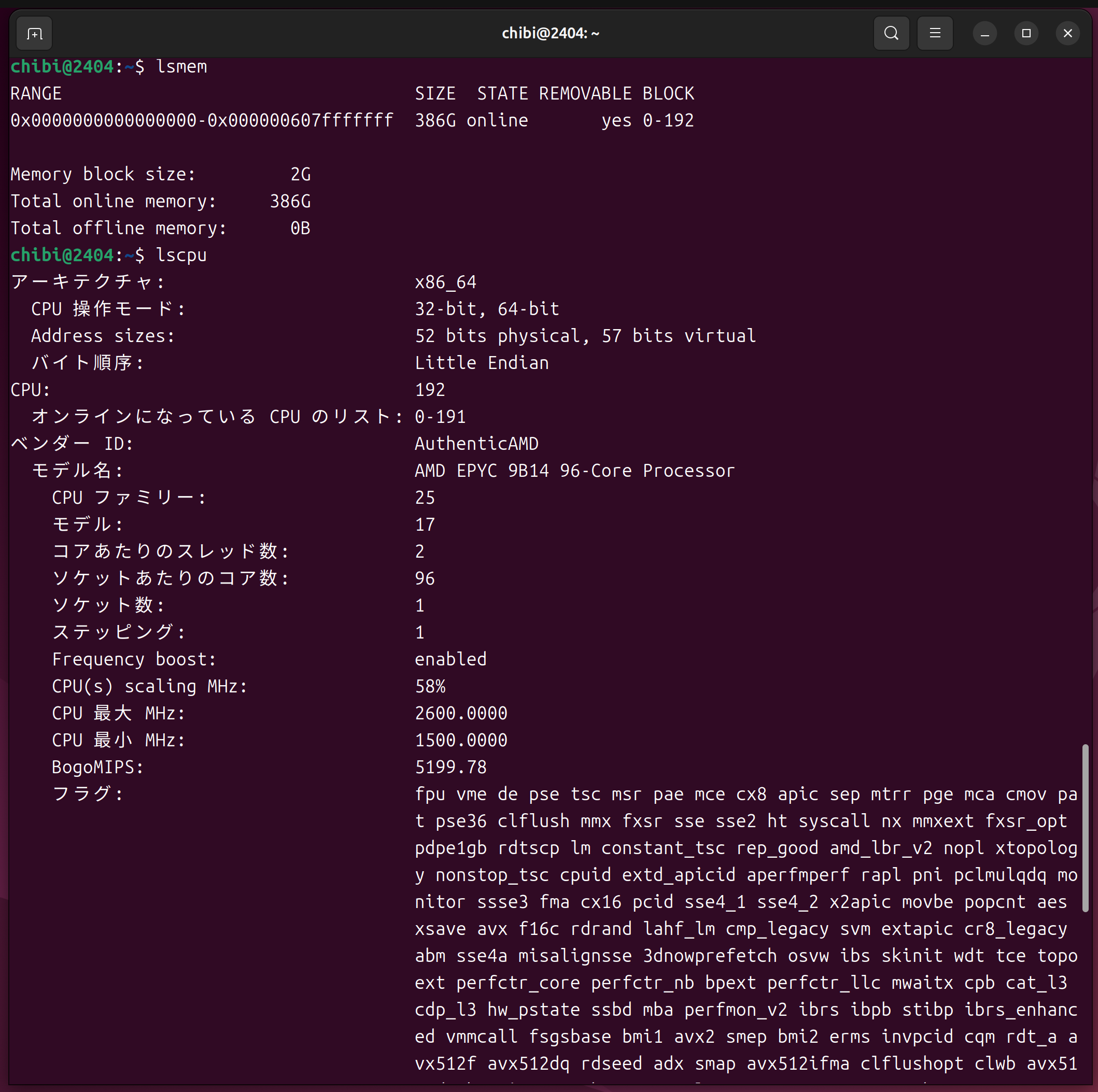
Task: Minimize the terminal window
Action: (984, 34)
